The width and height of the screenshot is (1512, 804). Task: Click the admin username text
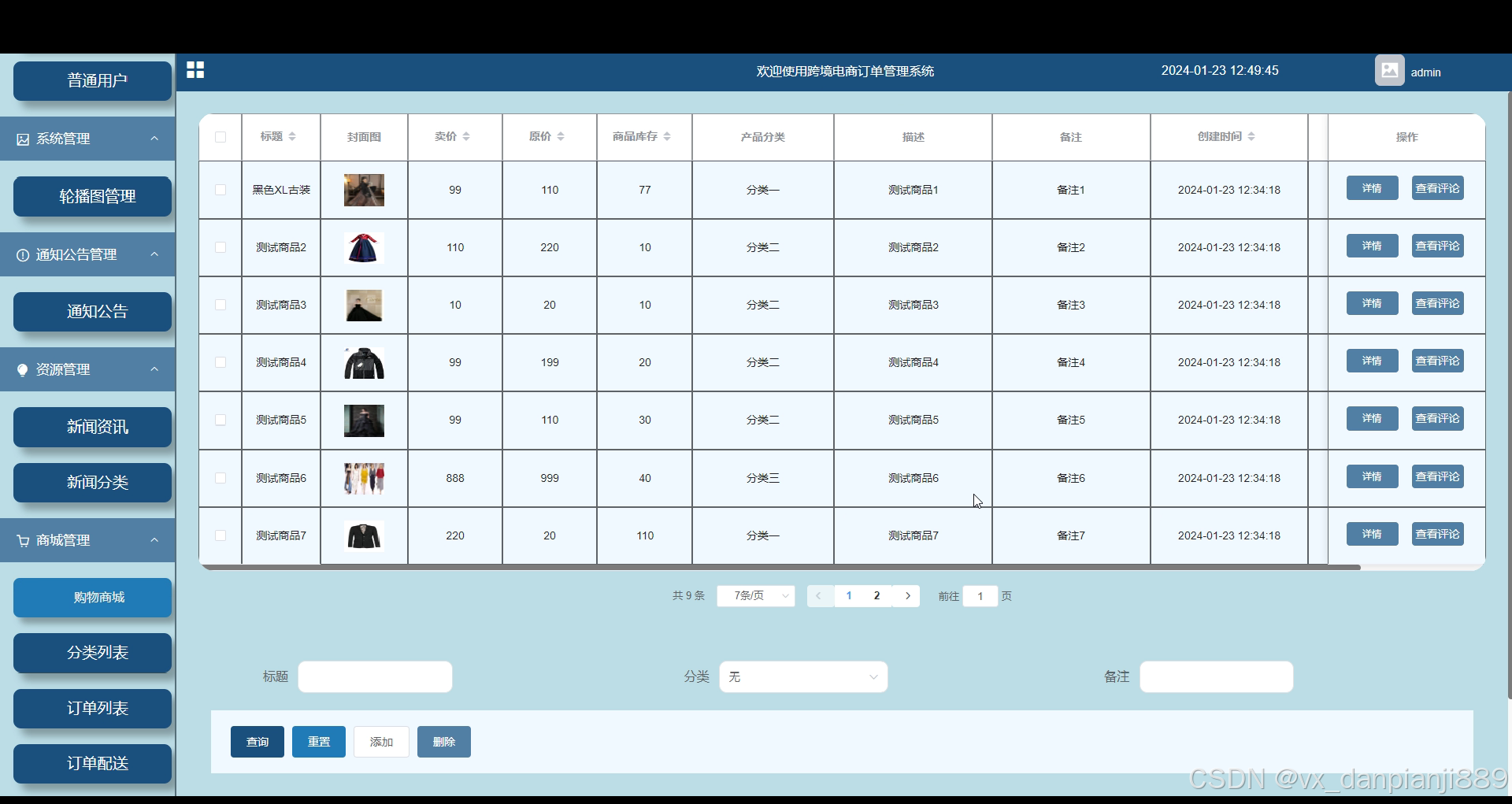click(1425, 72)
